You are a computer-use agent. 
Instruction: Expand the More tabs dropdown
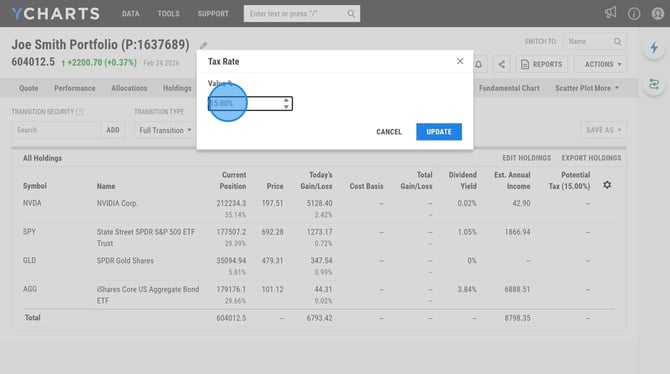coord(606,88)
